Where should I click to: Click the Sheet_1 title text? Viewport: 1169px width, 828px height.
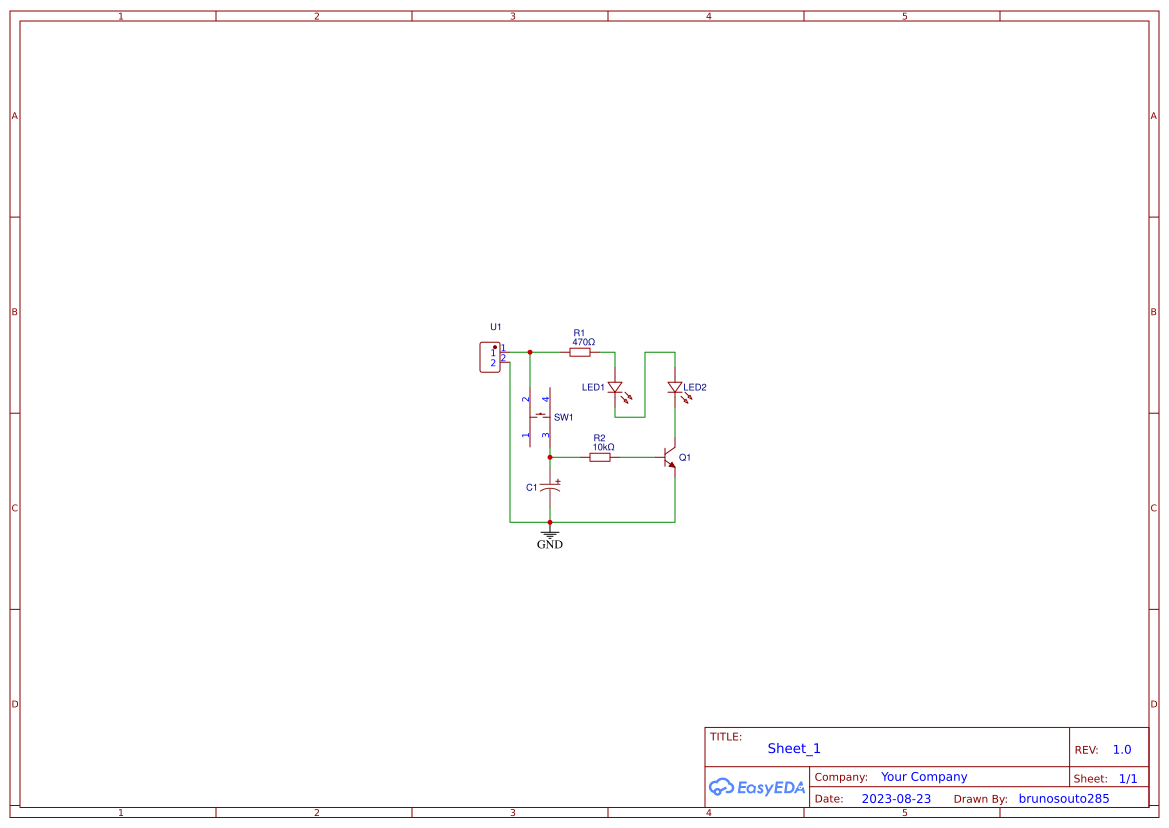tap(794, 749)
